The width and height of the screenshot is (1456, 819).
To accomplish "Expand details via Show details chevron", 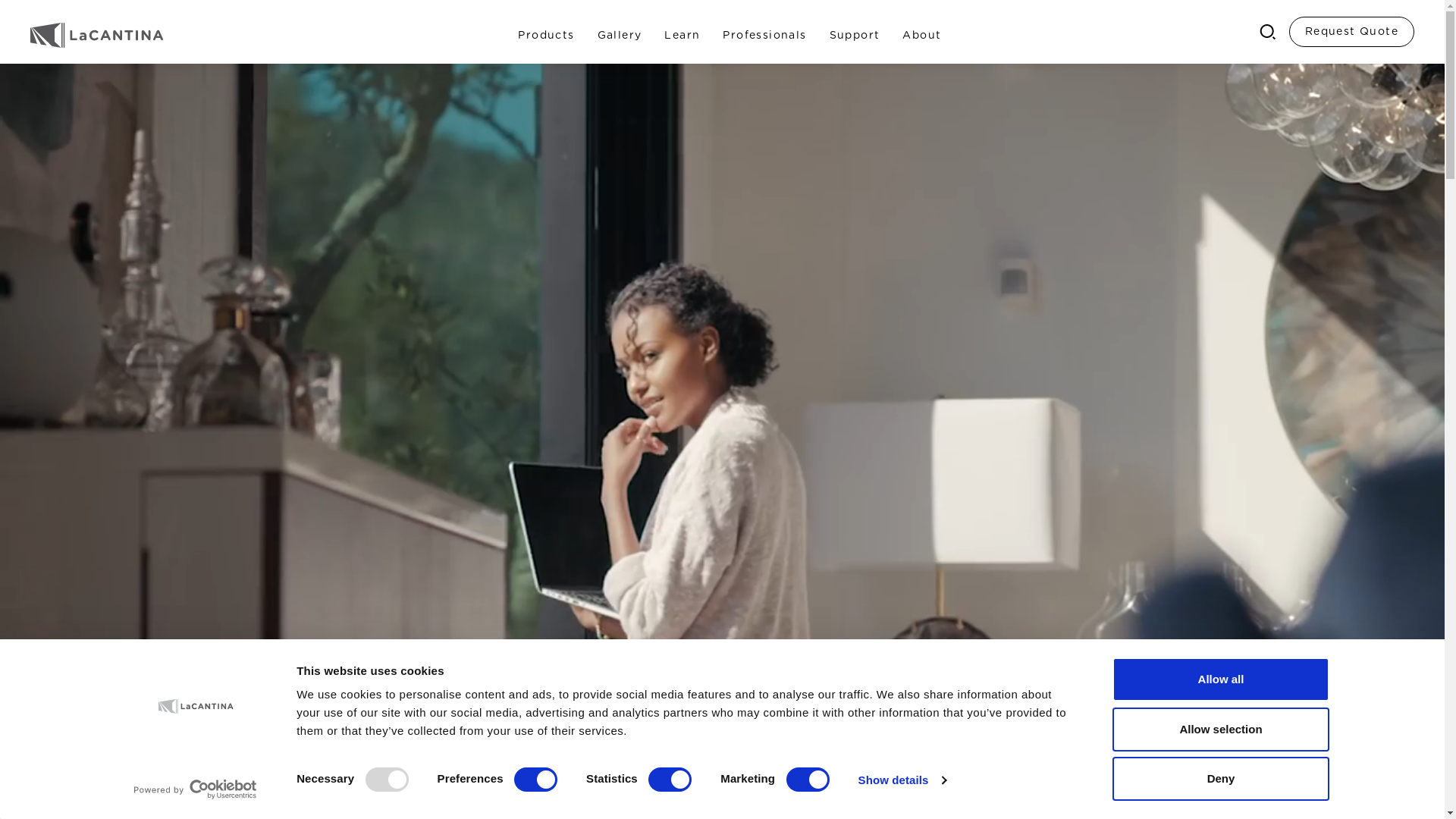I will pyautogui.click(x=902, y=780).
